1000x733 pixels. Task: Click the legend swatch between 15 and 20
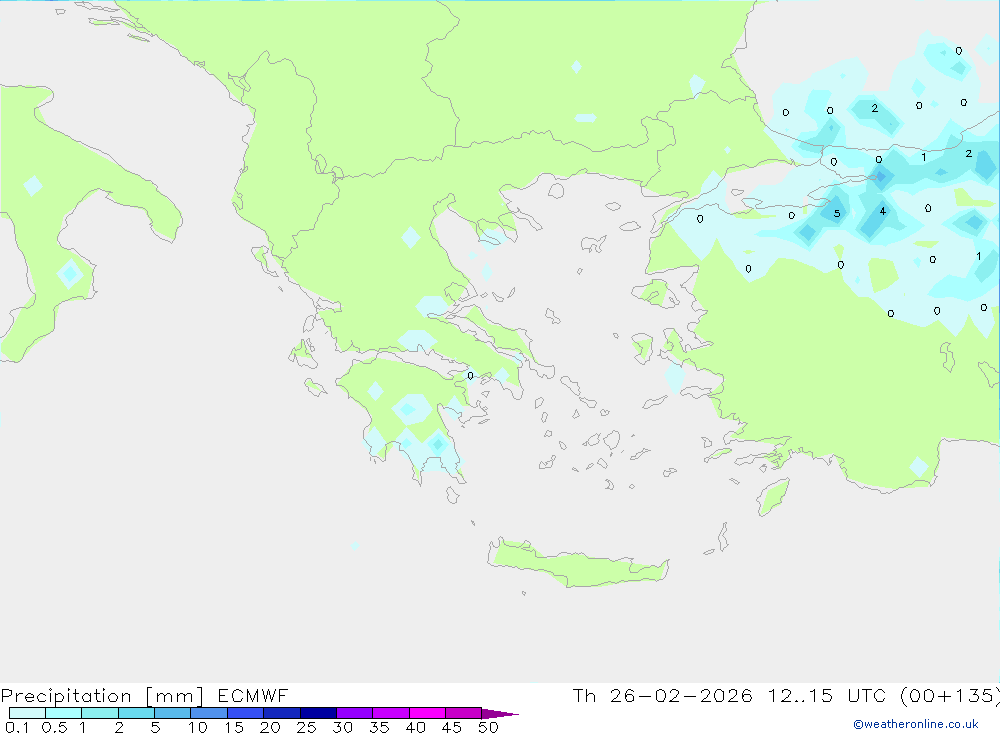[246, 713]
